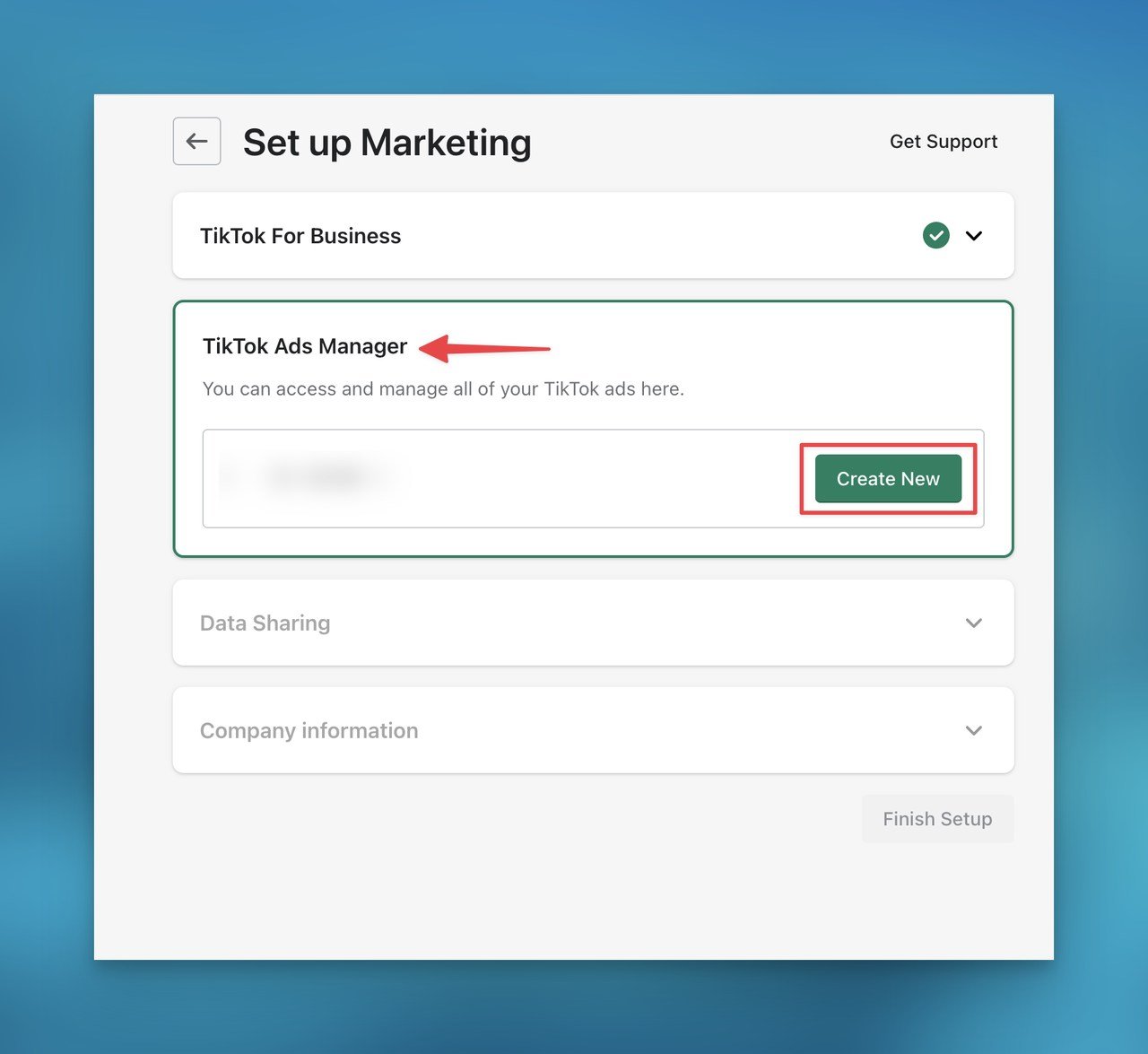This screenshot has width=1148, height=1054.
Task: Click text 'You can access and manage all of your TikTok ads here.'
Action: pyautogui.click(x=443, y=389)
